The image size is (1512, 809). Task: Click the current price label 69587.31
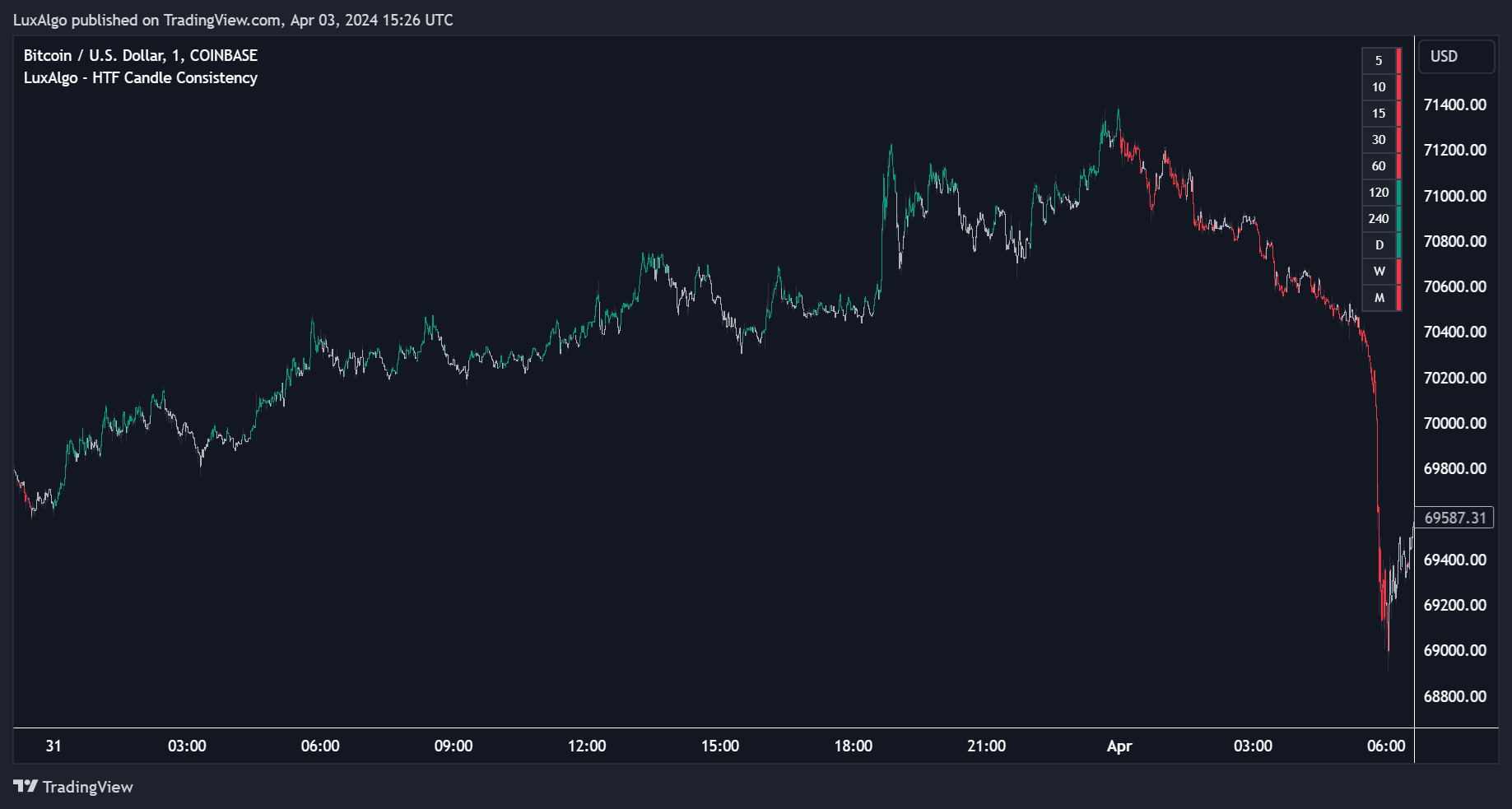[1454, 518]
